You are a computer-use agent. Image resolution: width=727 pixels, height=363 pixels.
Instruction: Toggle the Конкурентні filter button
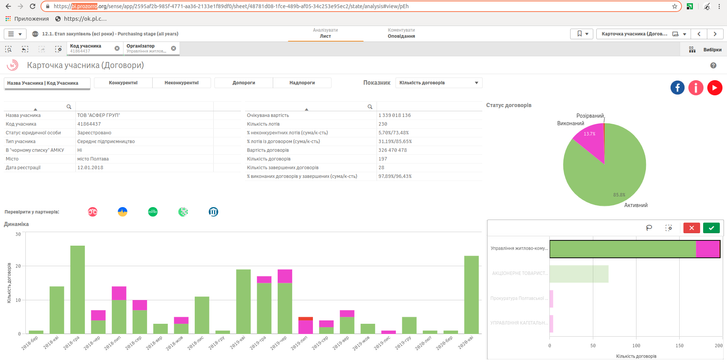(x=123, y=83)
